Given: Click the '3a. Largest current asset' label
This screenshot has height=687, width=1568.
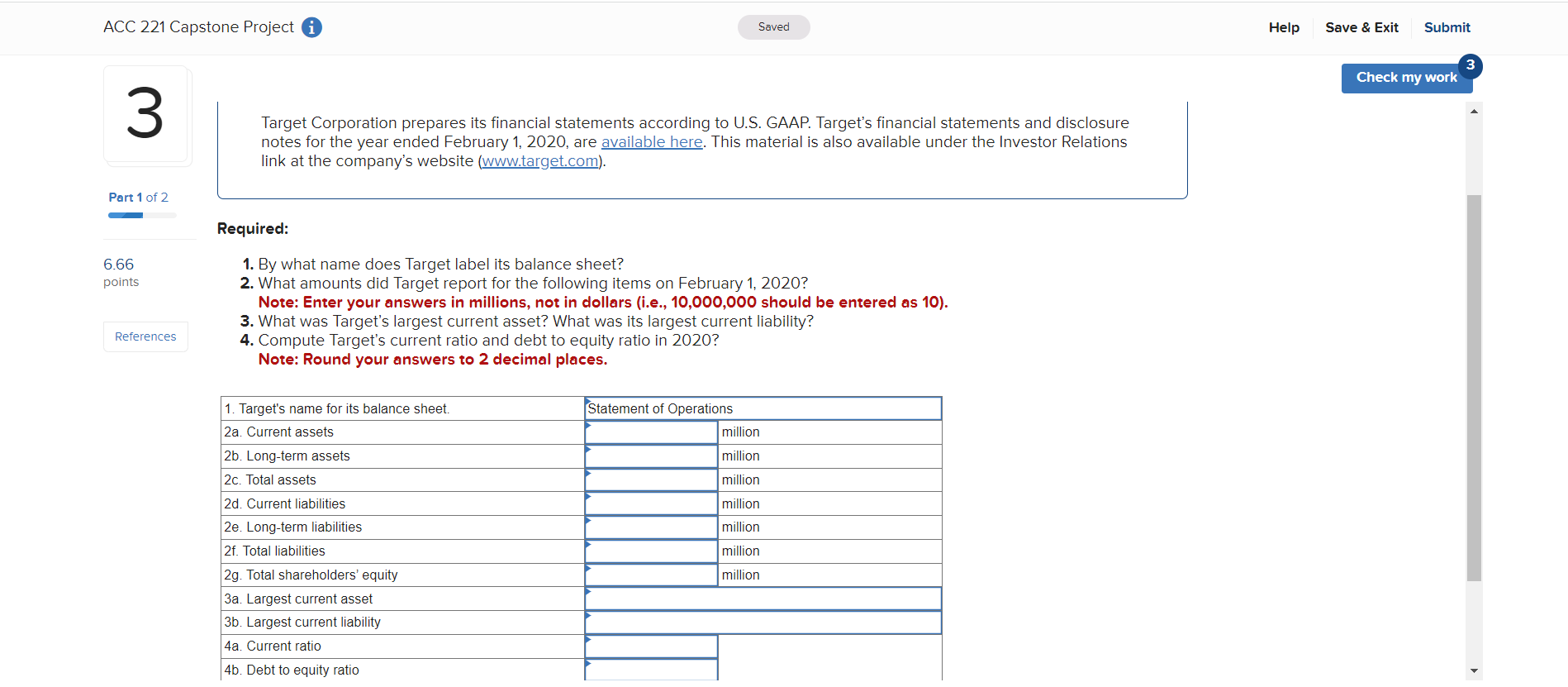Looking at the screenshot, I should pos(297,599).
